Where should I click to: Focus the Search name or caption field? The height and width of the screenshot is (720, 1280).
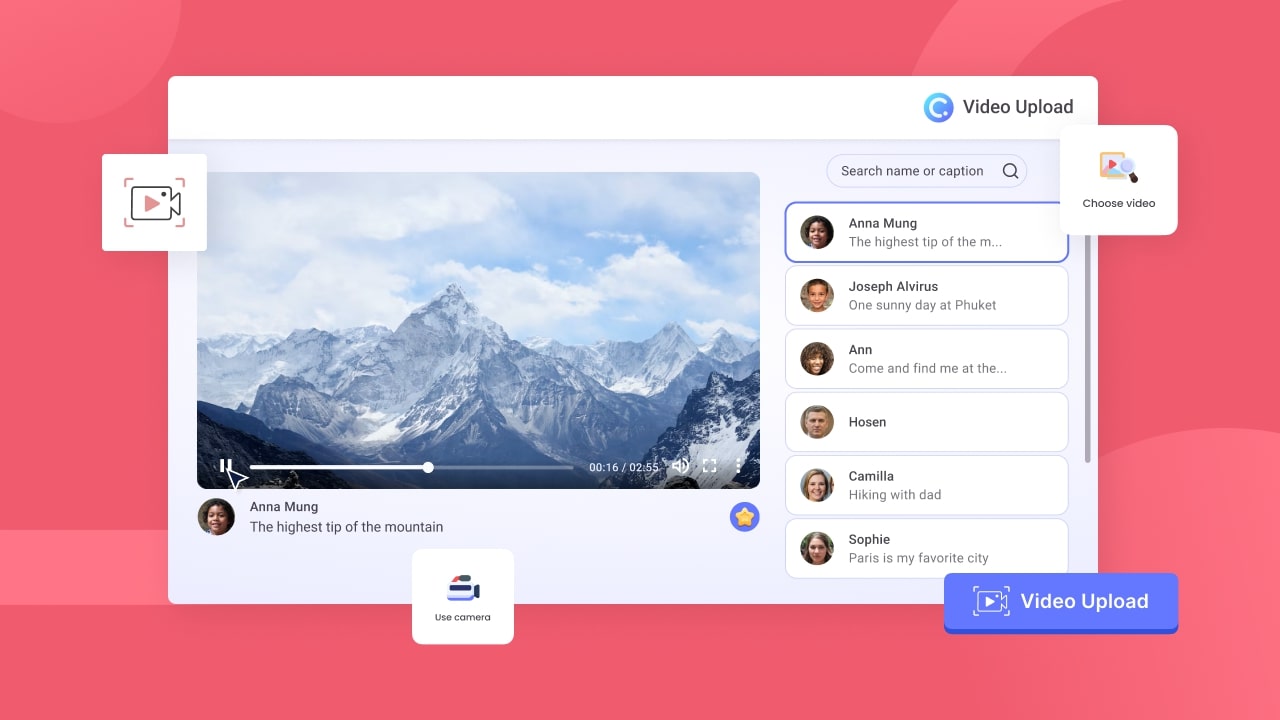coord(926,171)
